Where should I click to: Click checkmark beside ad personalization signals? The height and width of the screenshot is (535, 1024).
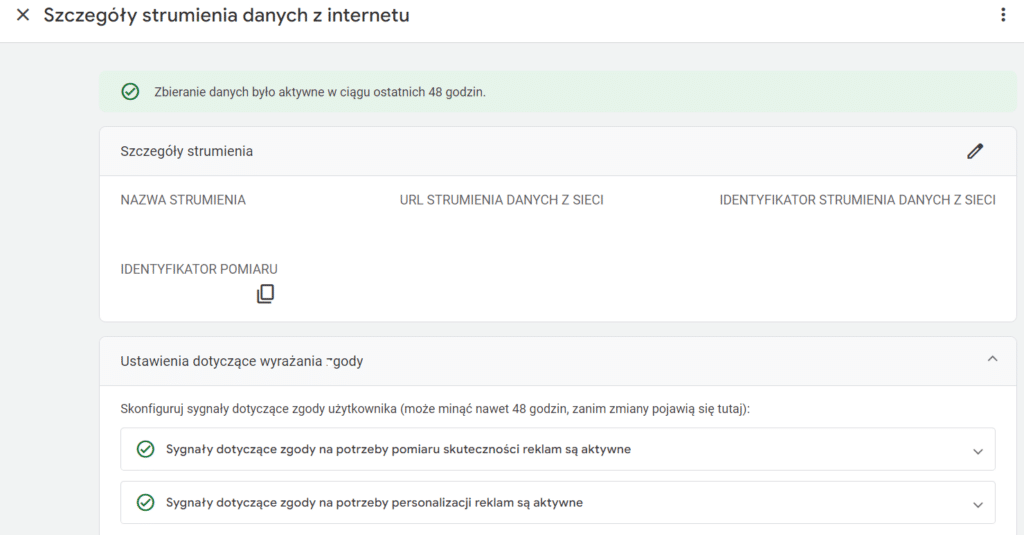145,502
